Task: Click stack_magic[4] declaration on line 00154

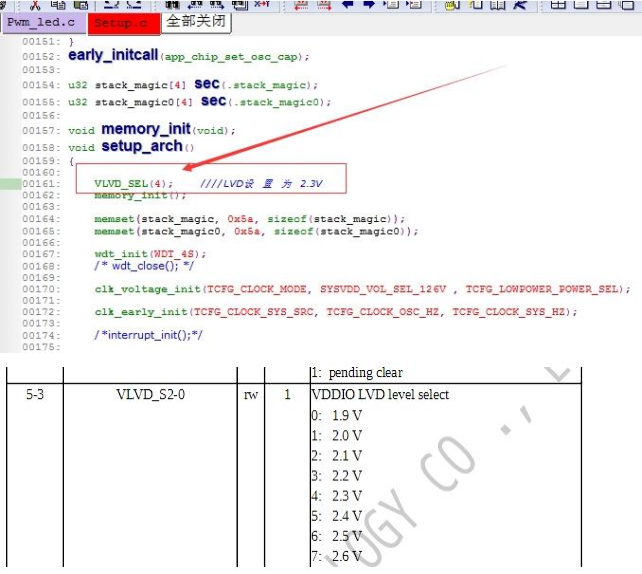Action: [140, 85]
